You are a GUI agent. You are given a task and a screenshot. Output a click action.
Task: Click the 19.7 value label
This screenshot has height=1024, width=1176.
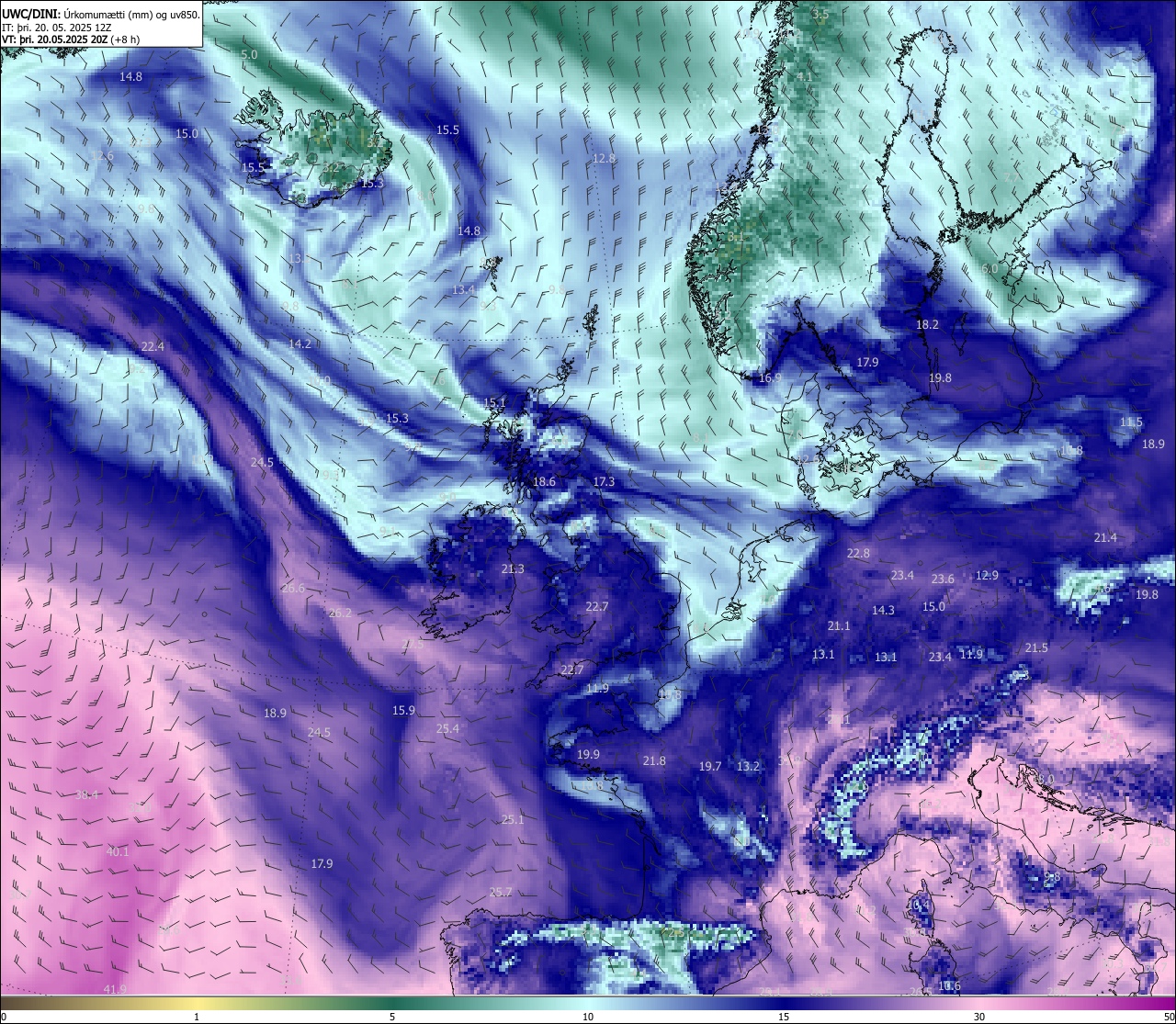710,766
